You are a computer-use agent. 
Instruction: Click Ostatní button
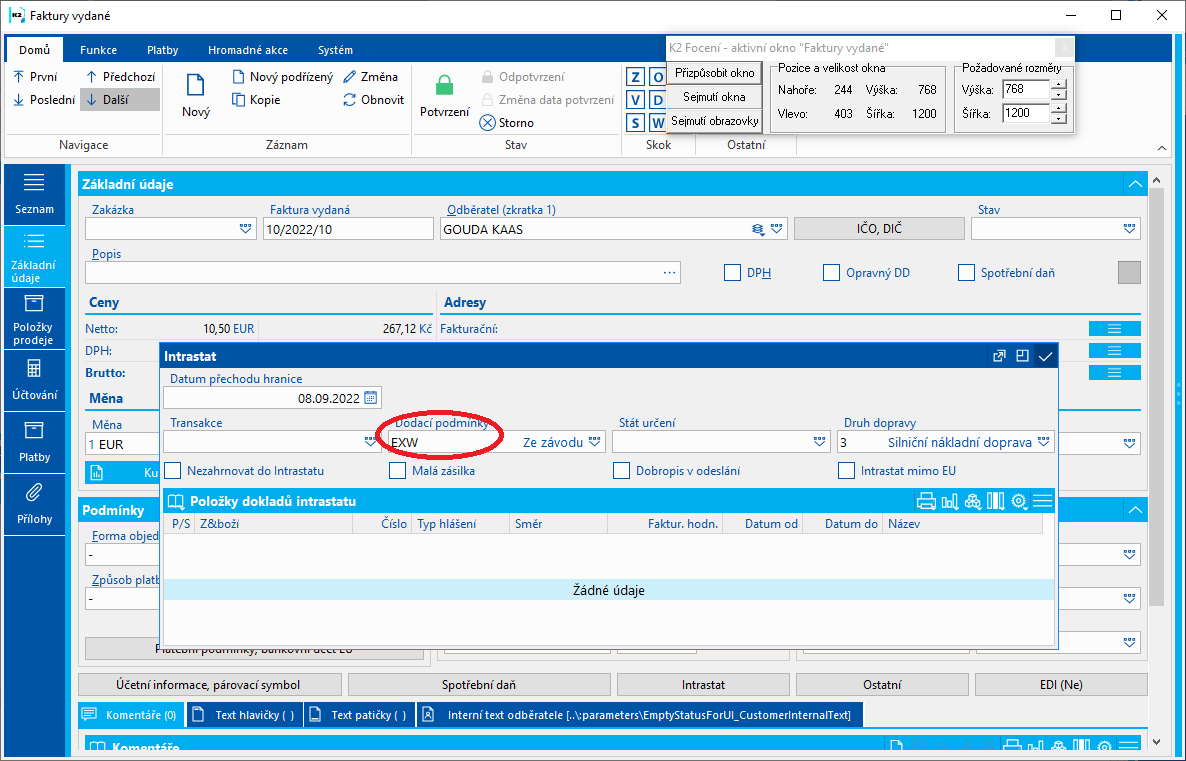tap(882, 685)
